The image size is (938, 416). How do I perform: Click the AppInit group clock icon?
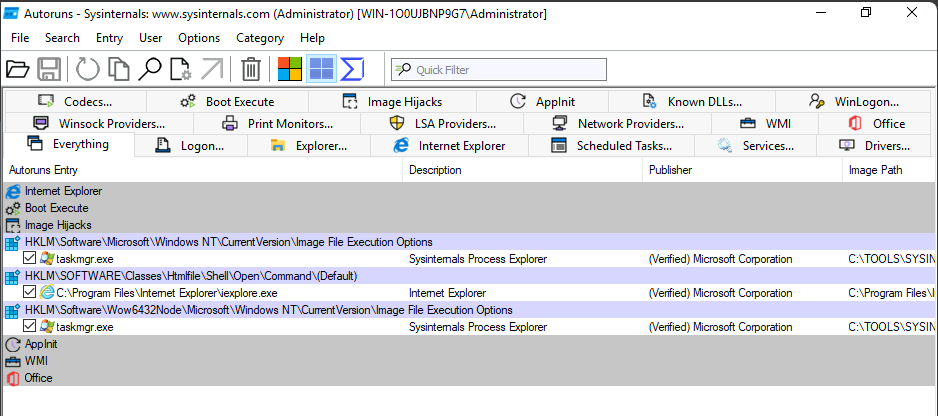pyautogui.click(x=13, y=345)
